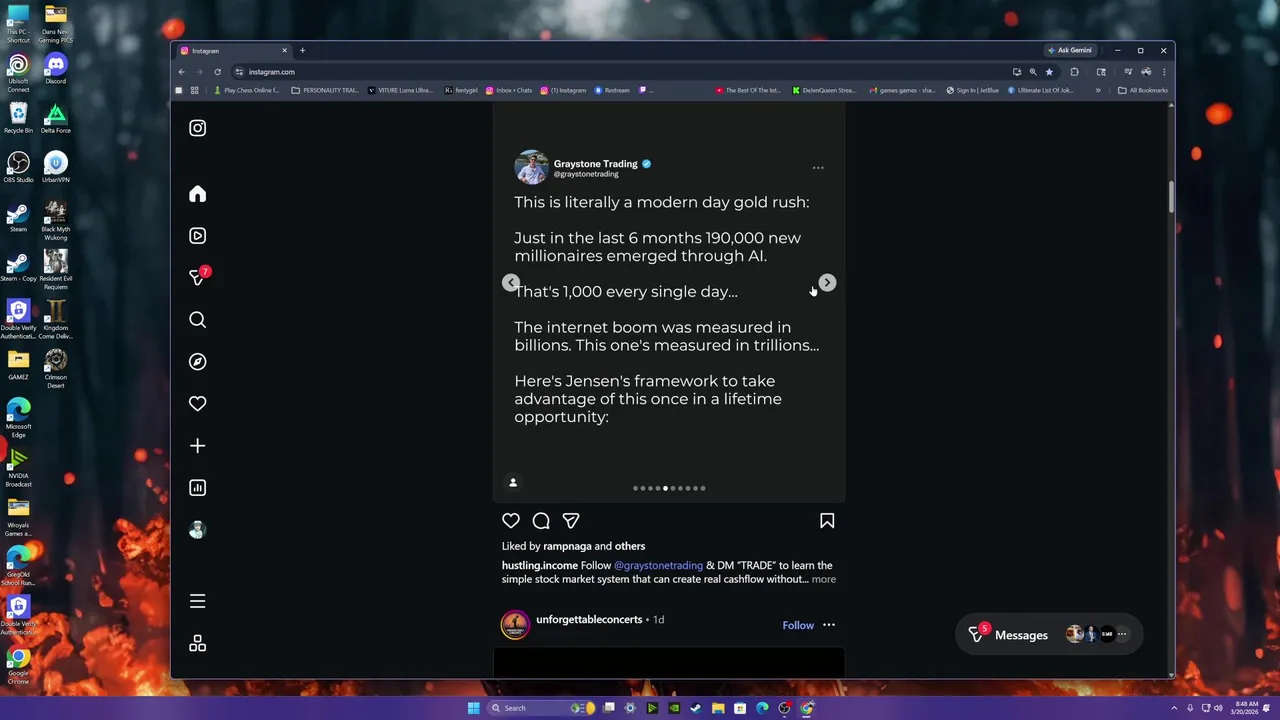Open PERSONALITY TRAI... bookmark folder
The image size is (1280, 720).
point(325,90)
